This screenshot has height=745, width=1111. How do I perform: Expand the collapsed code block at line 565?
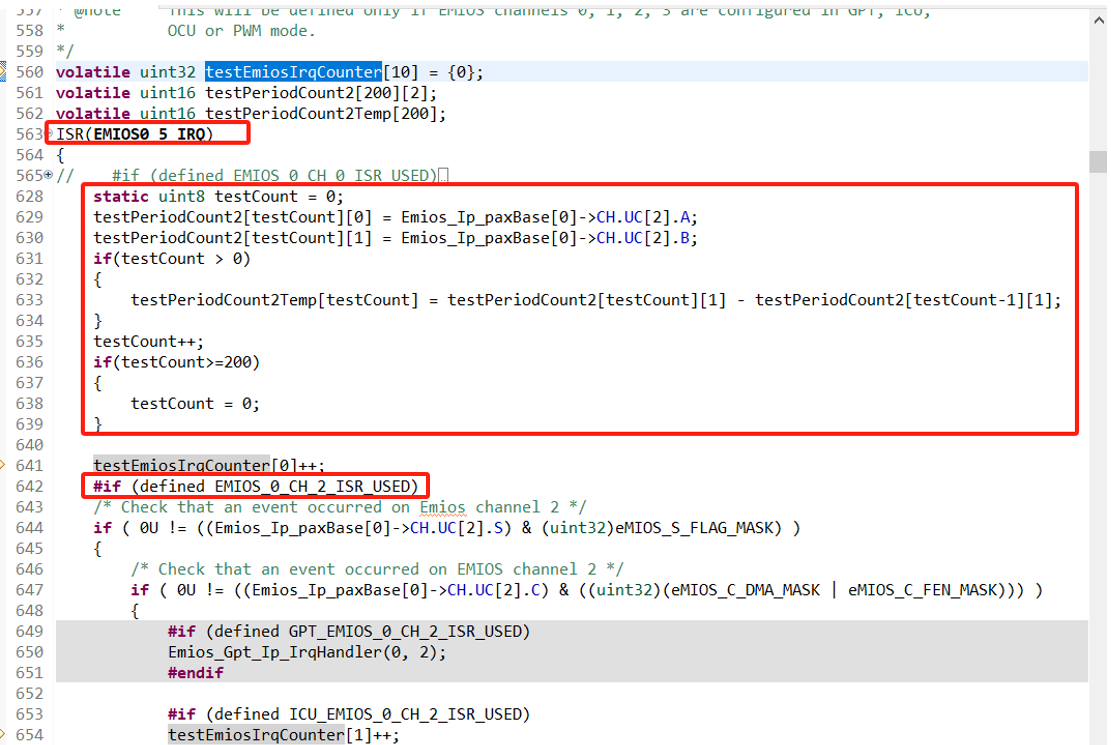(47, 174)
